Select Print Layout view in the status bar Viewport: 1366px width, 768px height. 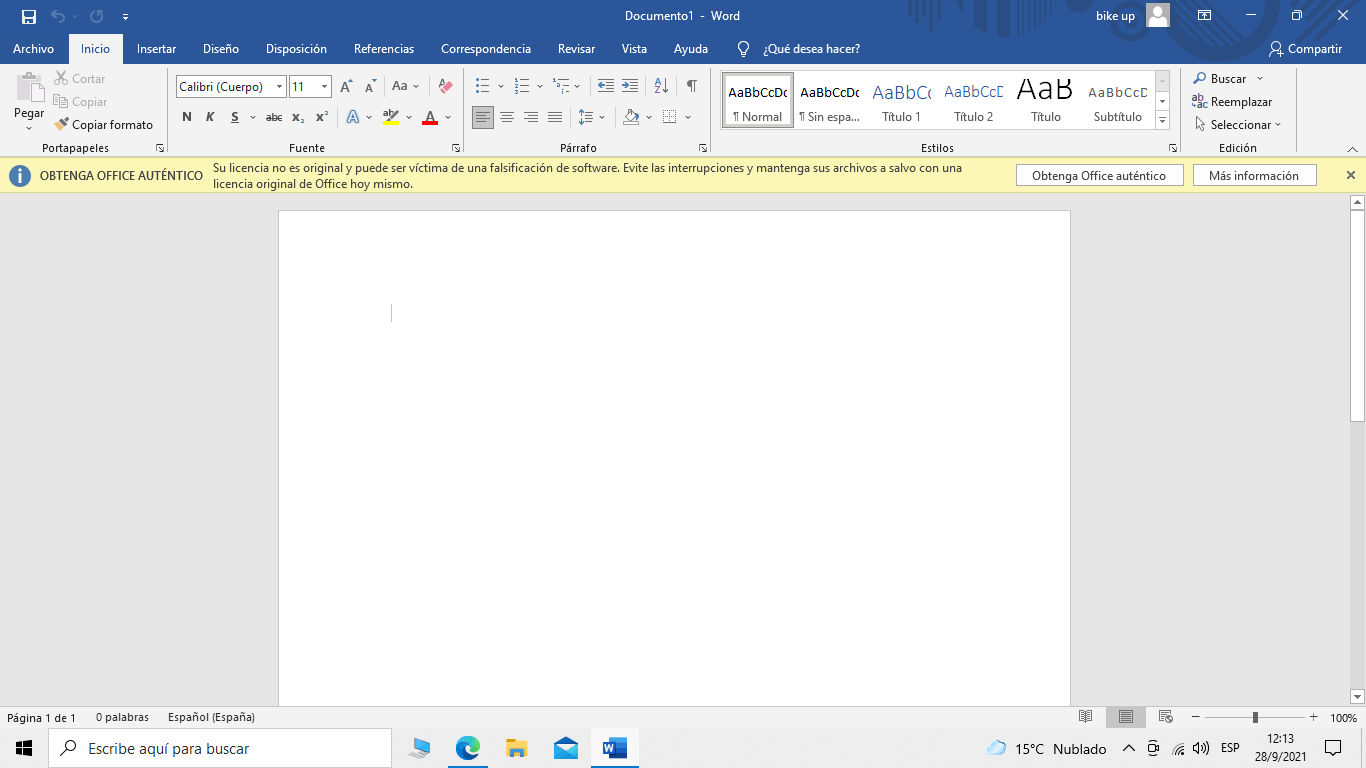click(x=1126, y=717)
